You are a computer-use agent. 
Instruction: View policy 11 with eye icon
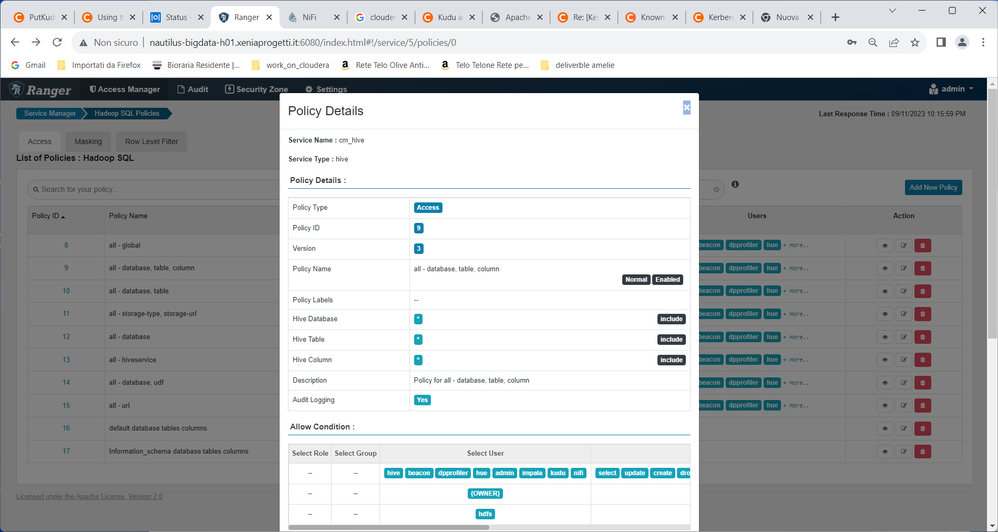pos(885,314)
